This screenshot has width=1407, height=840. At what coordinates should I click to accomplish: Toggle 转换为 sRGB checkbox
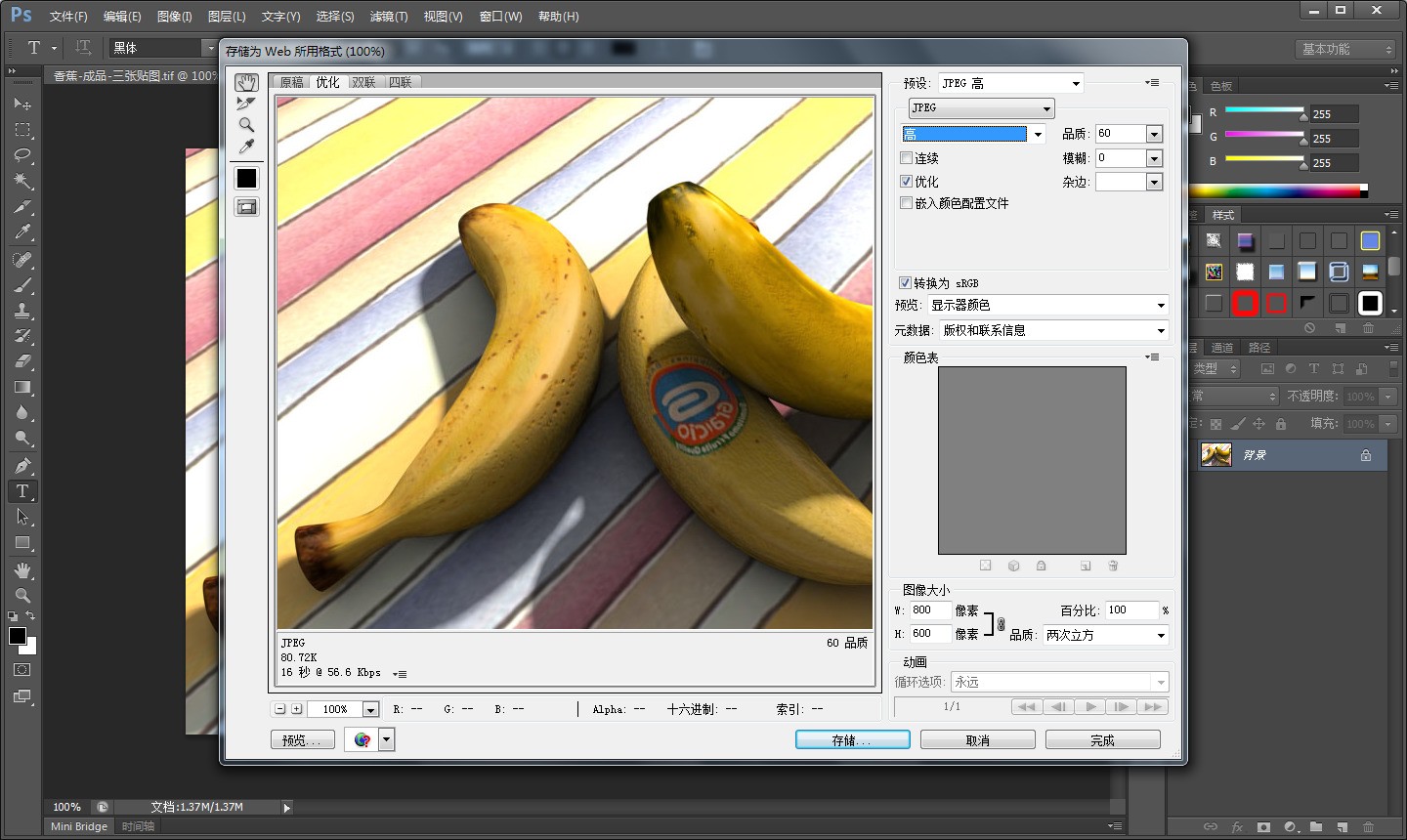point(905,283)
